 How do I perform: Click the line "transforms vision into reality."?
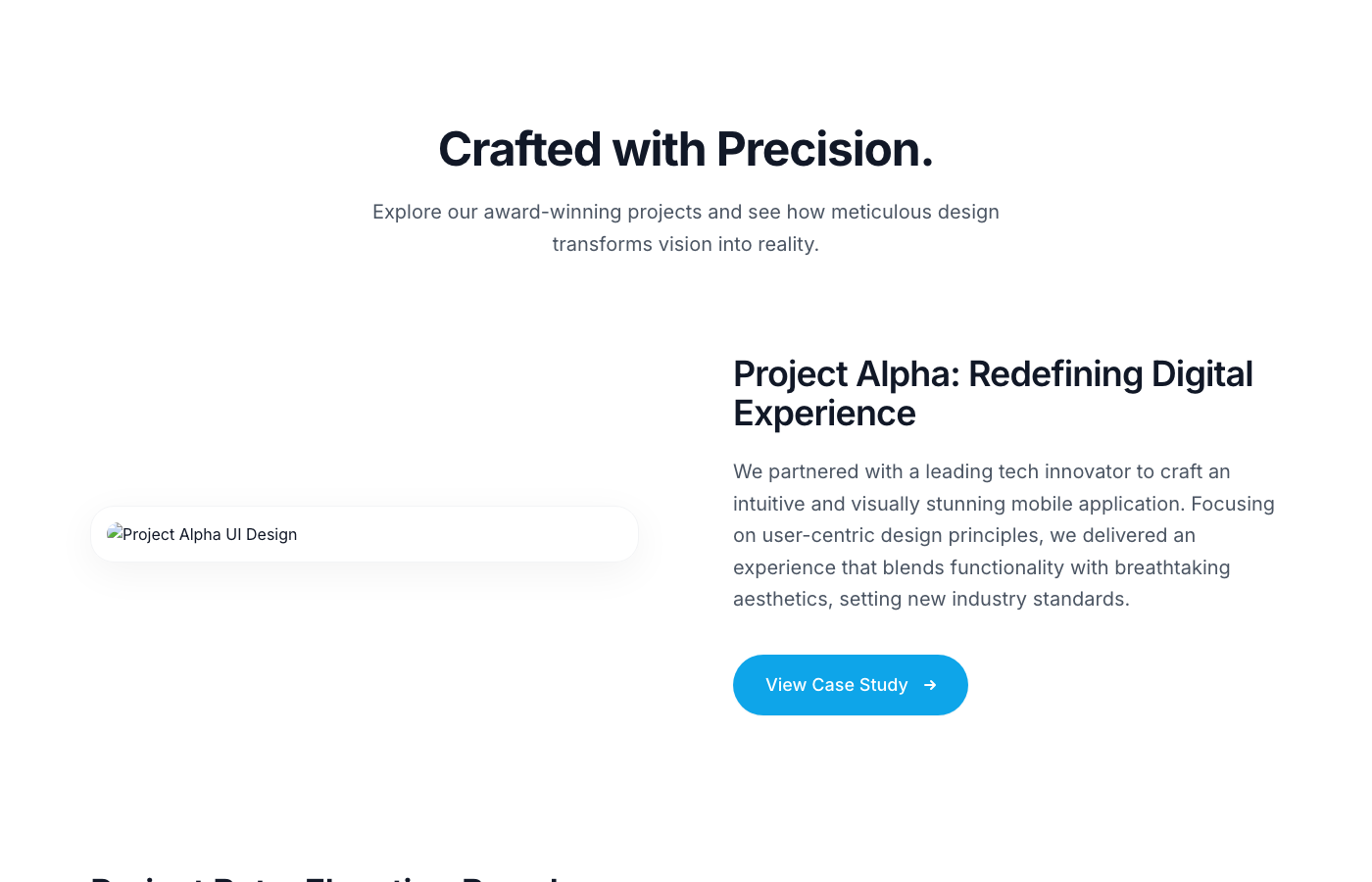coord(685,244)
